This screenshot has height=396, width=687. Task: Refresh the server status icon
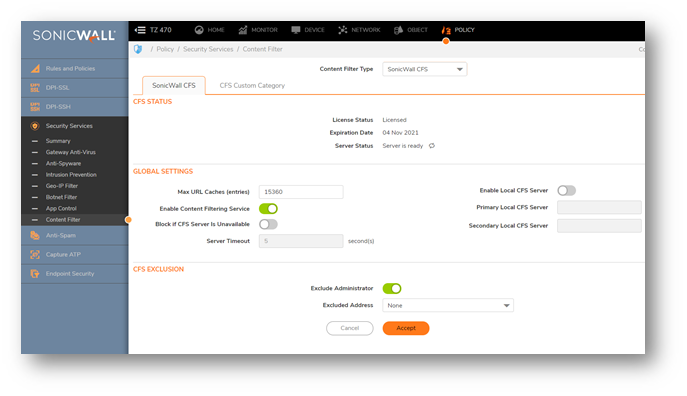432,146
